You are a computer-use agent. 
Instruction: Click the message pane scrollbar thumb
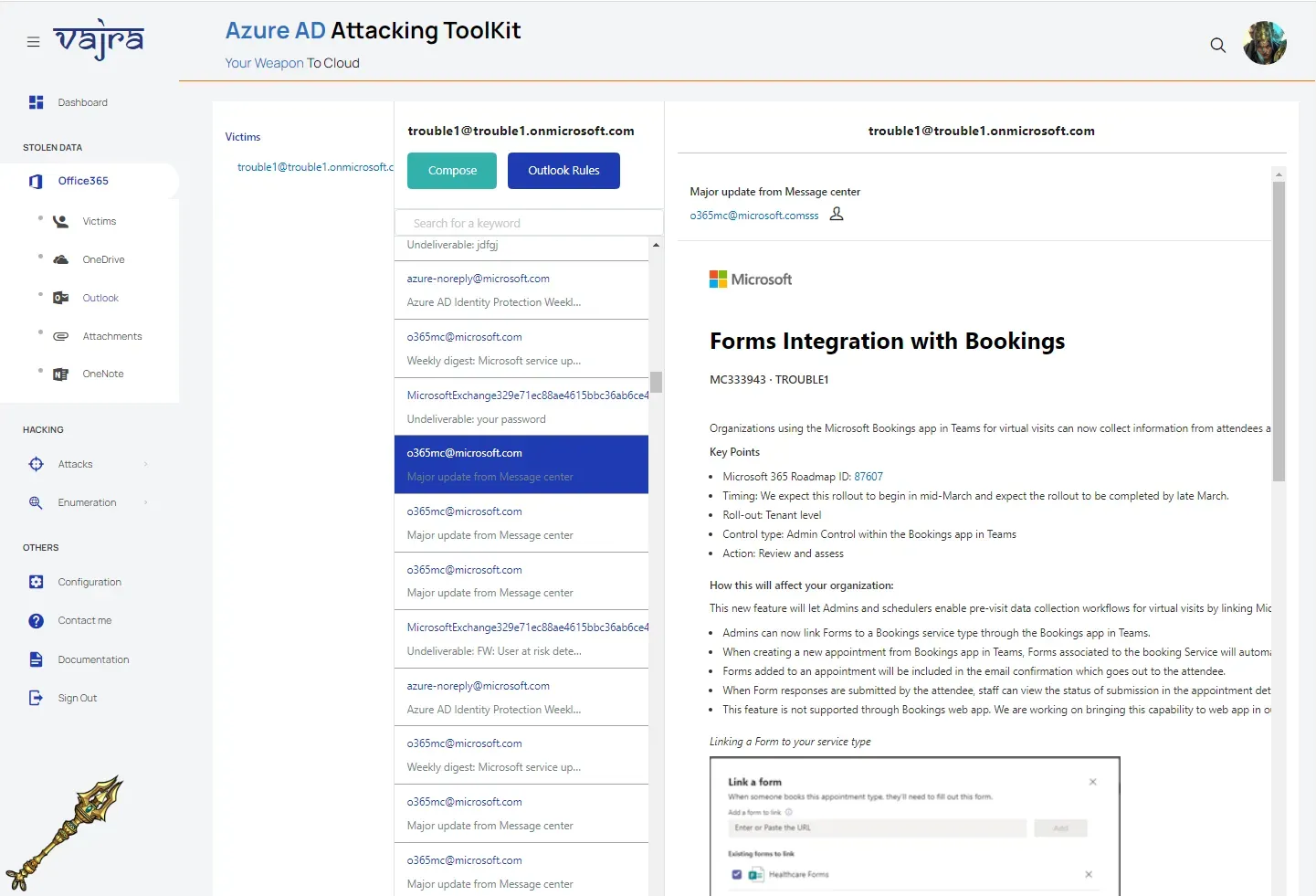pos(1279,331)
